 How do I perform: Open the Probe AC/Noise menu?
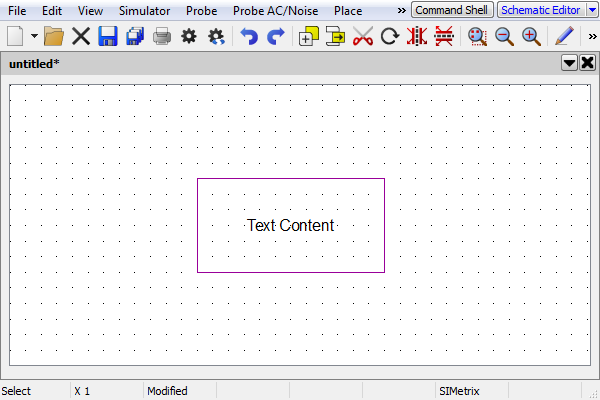pyautogui.click(x=275, y=10)
